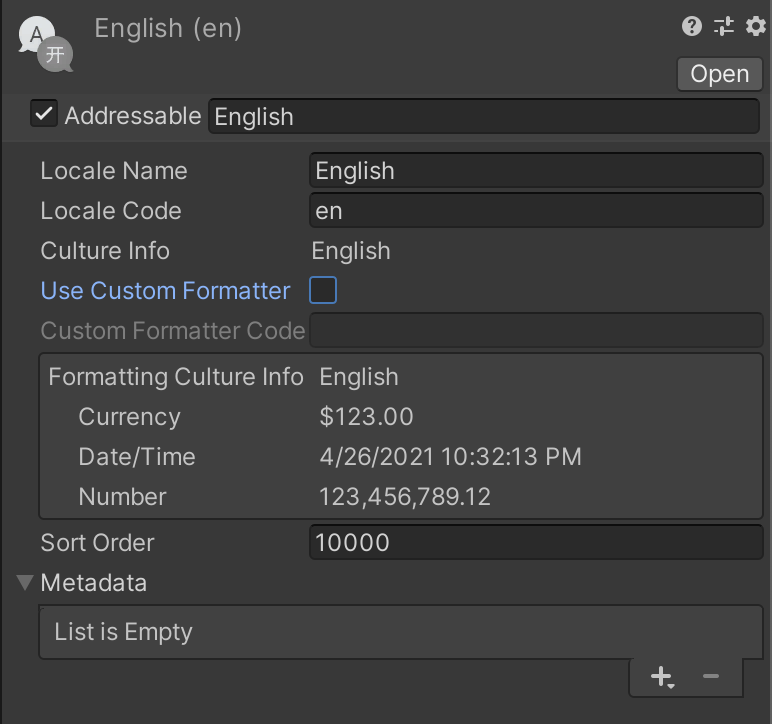Open the preset selector sliders icon
This screenshot has height=724, width=772.
point(724,27)
